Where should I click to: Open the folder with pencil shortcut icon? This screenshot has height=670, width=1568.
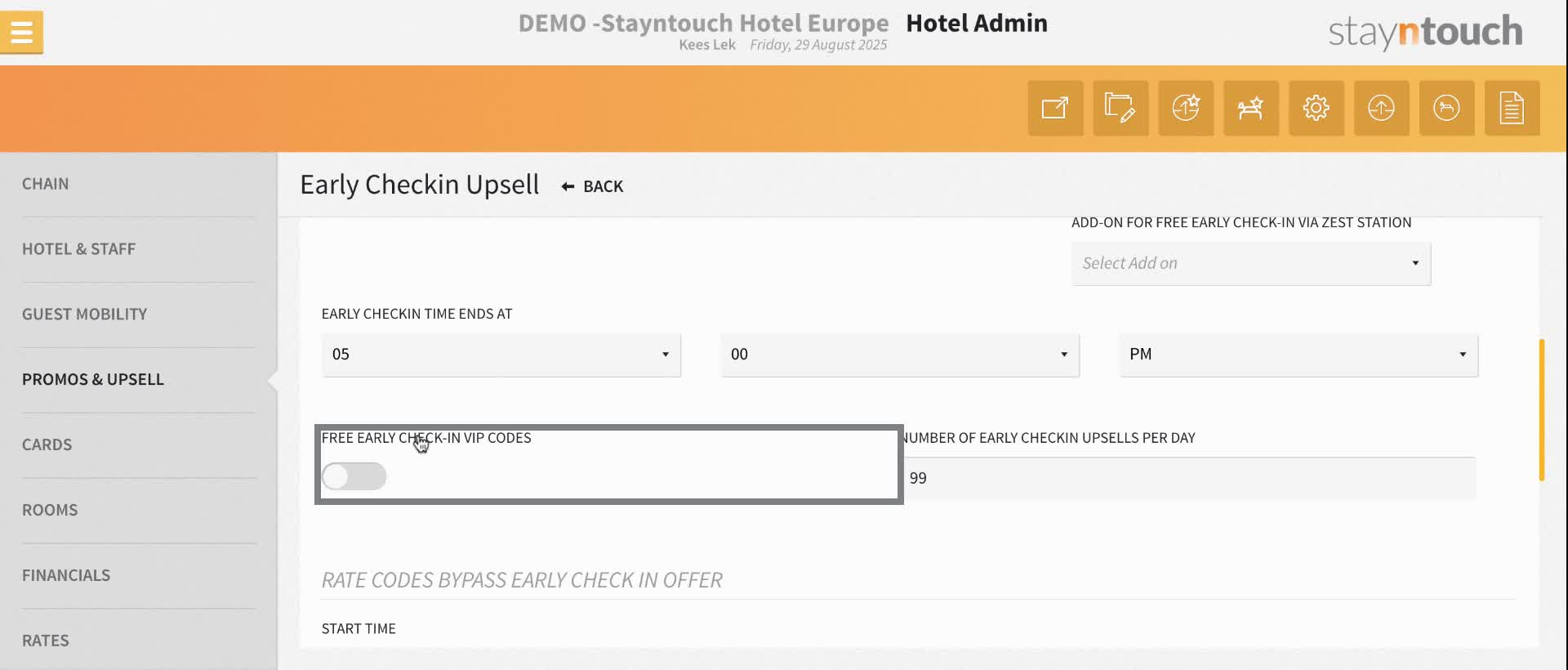point(1120,108)
